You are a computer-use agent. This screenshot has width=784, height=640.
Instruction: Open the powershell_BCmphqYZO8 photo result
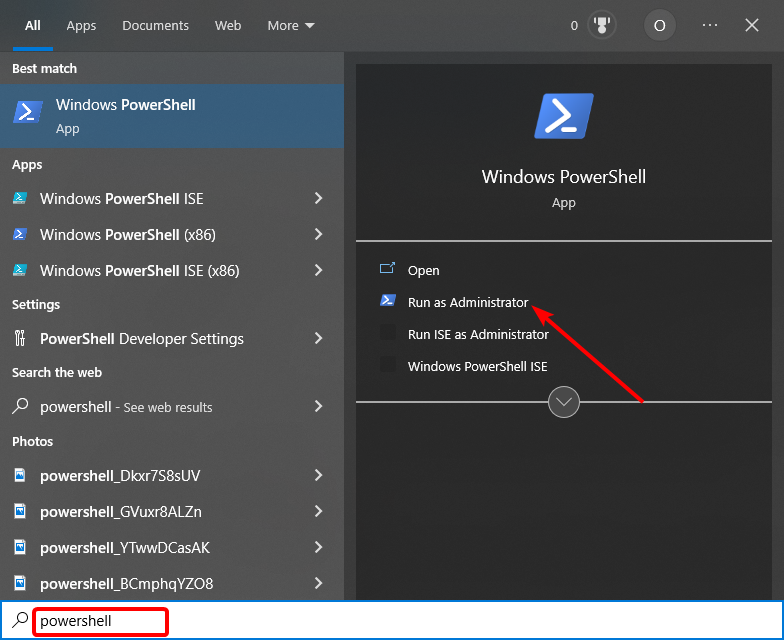click(172, 584)
